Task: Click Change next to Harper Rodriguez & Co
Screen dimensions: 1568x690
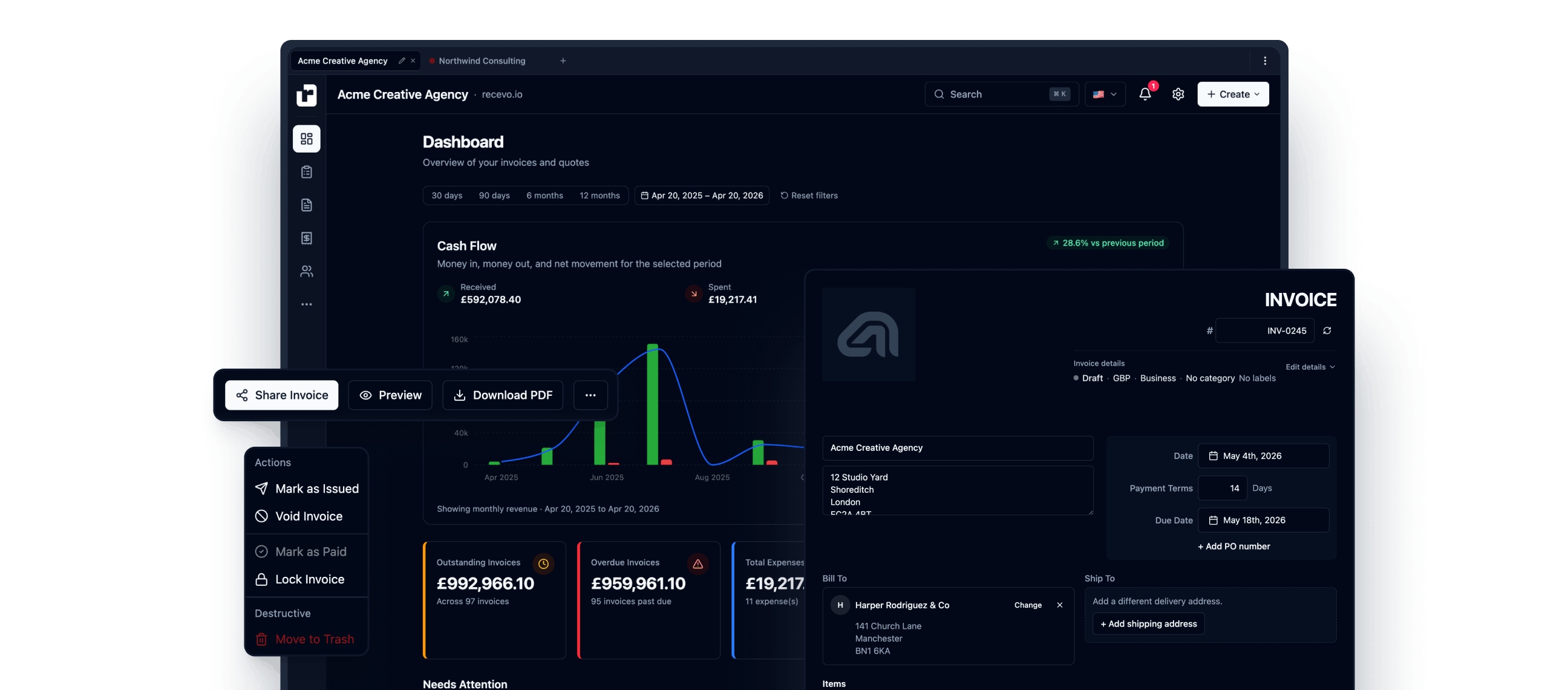Action: pos(1027,605)
